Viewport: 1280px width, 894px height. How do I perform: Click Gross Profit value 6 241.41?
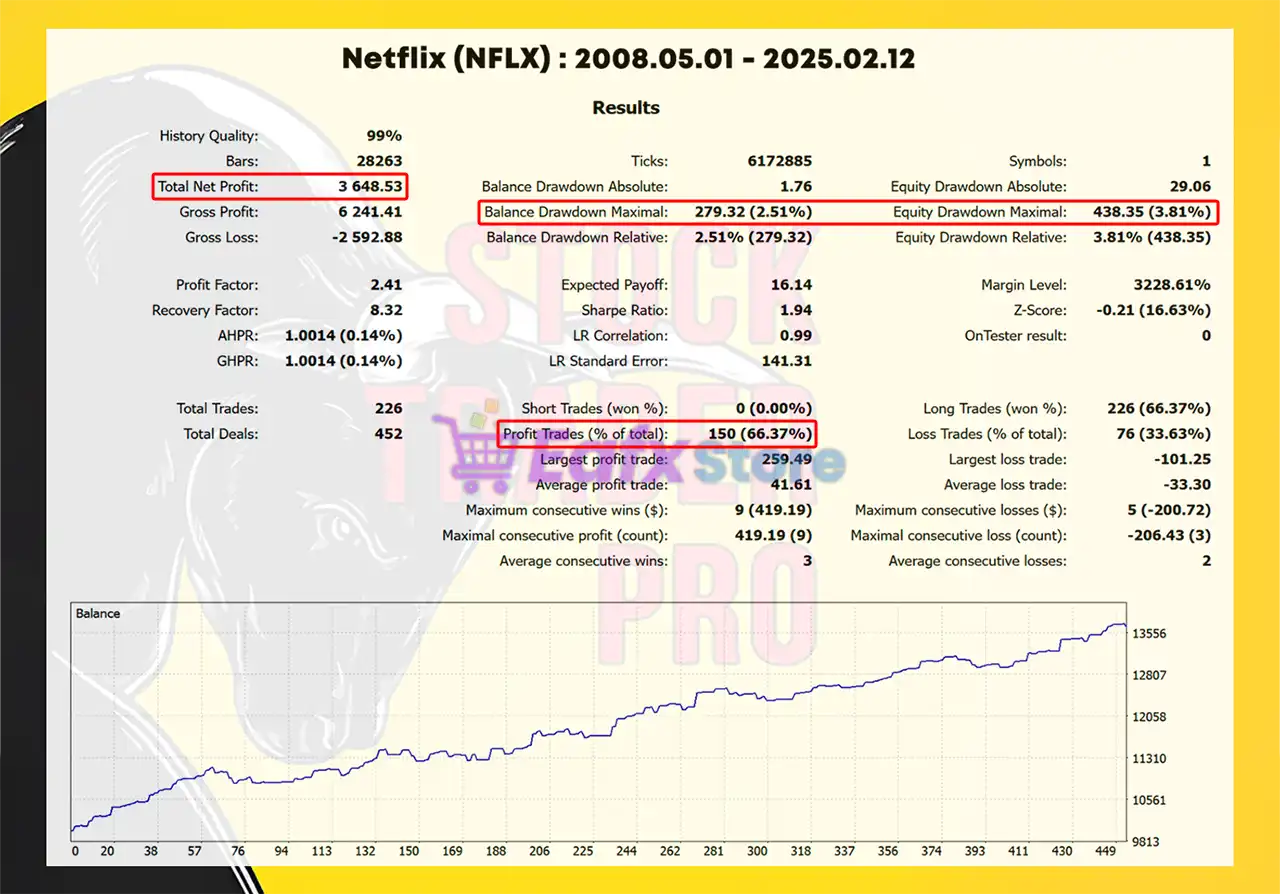pyautogui.click(x=371, y=212)
